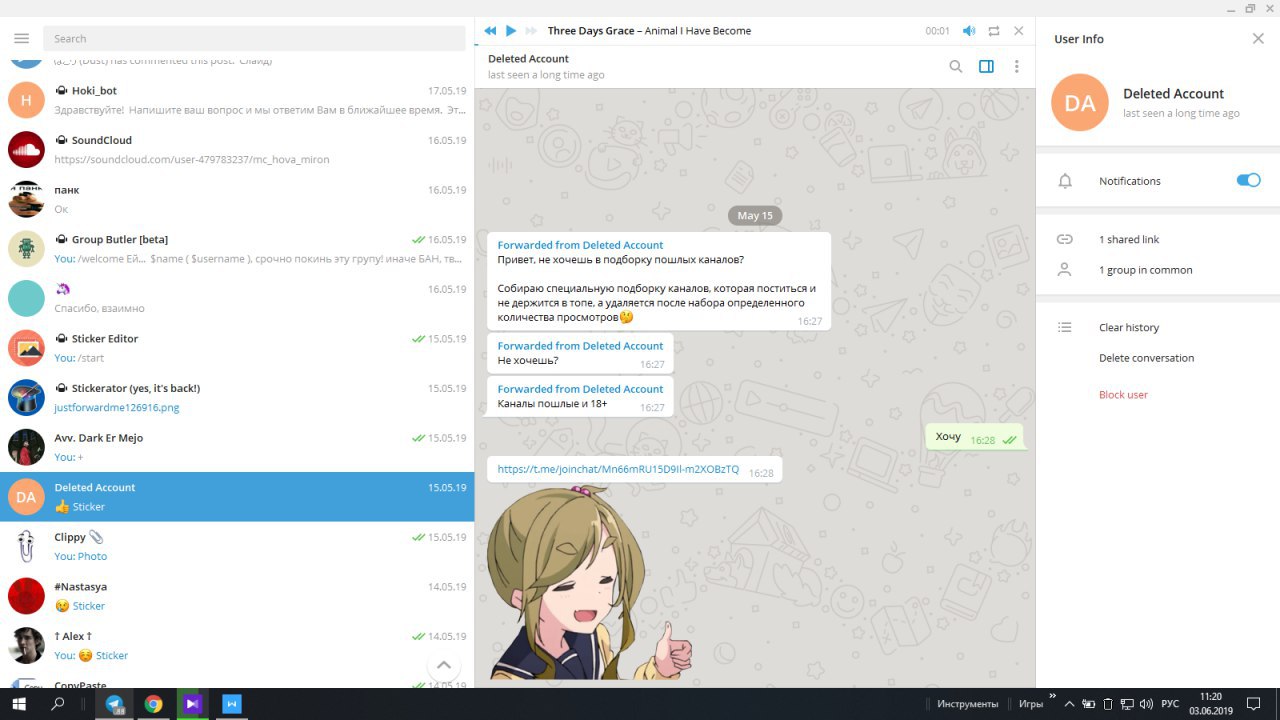Viewport: 1280px width, 720px height.
Task: Click the Stickerator magic hat avatar
Action: 26,398
